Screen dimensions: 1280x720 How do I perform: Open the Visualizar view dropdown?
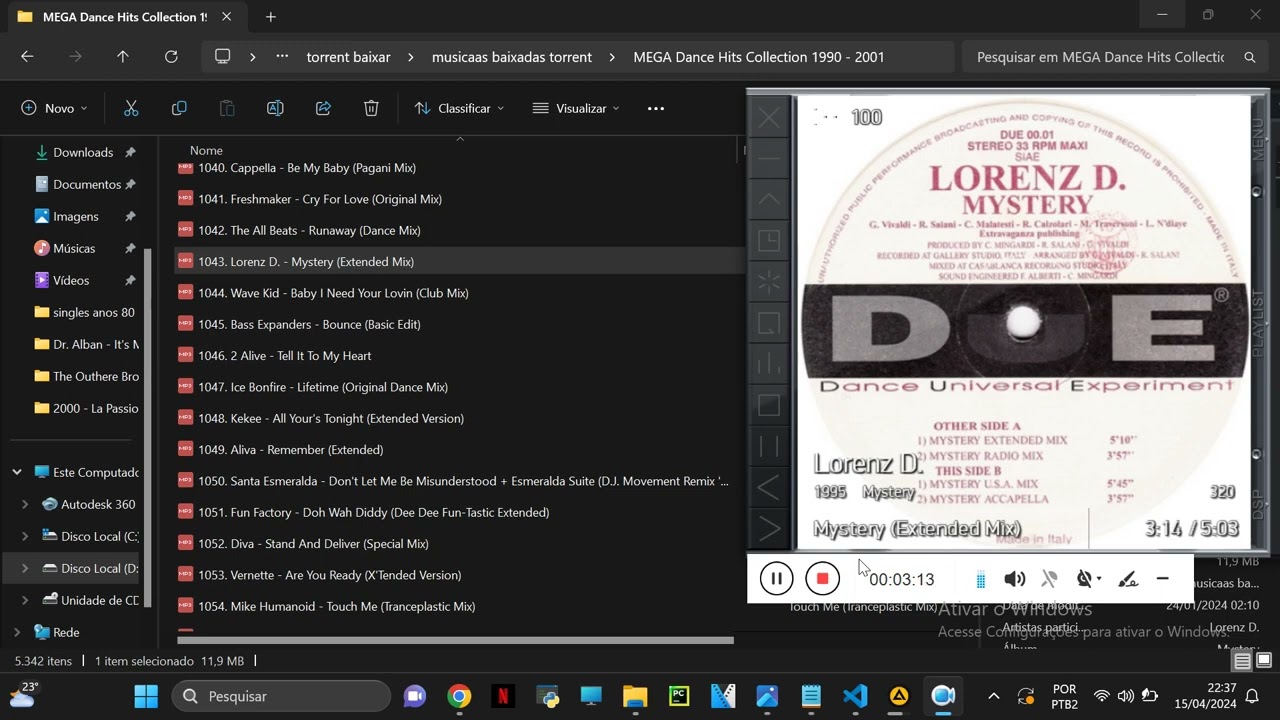[576, 108]
